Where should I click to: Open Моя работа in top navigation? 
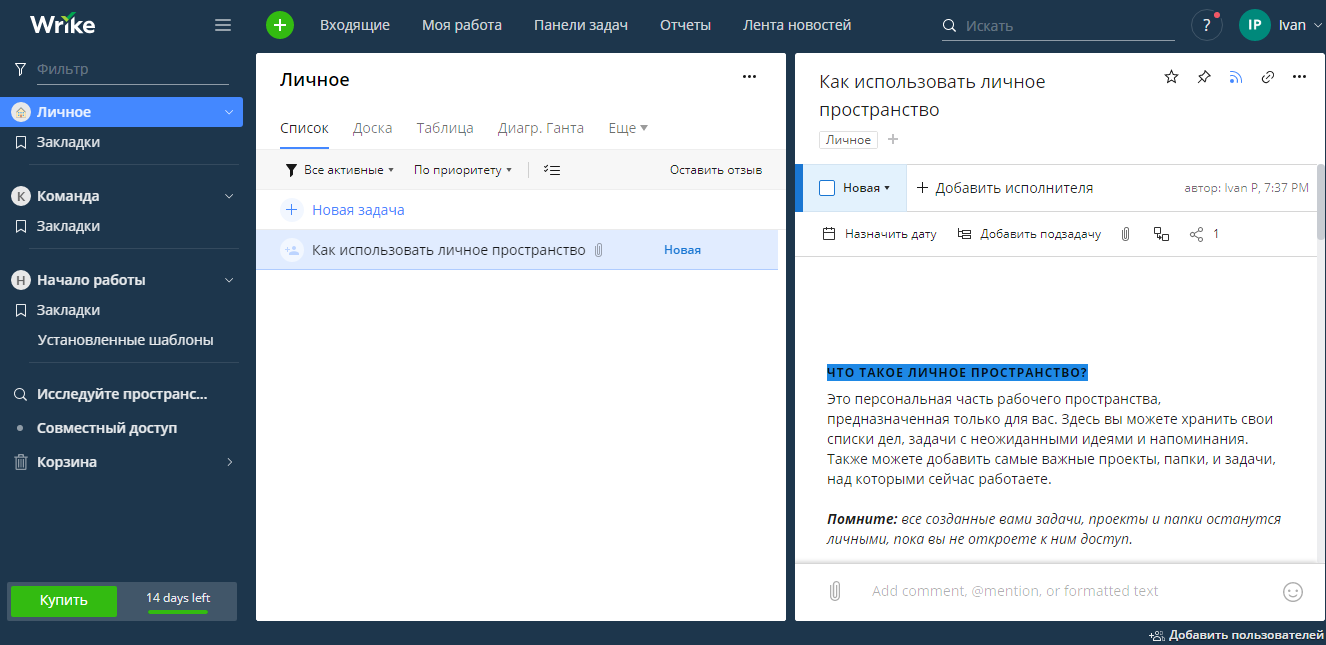462,25
